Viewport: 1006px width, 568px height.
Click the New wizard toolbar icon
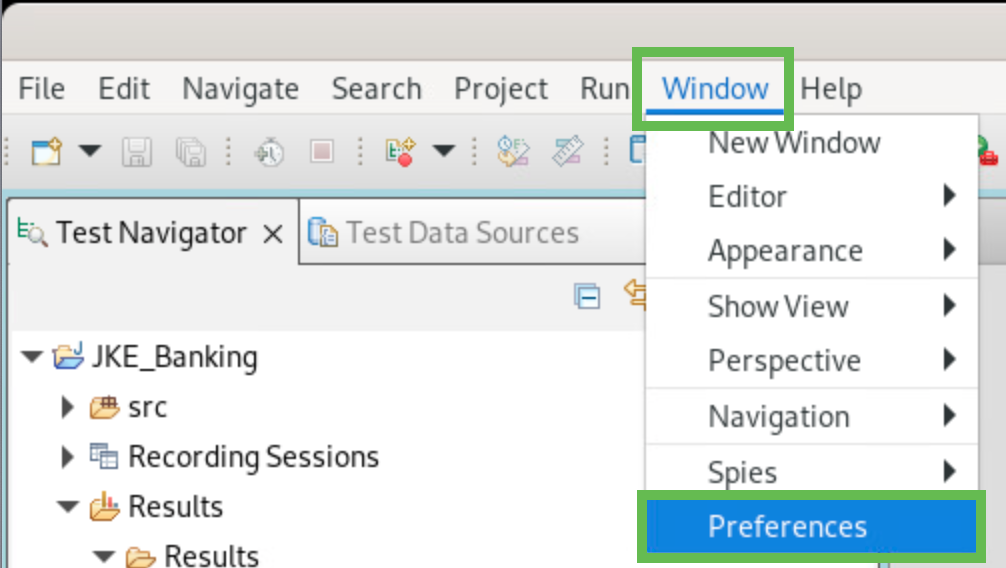(47, 152)
